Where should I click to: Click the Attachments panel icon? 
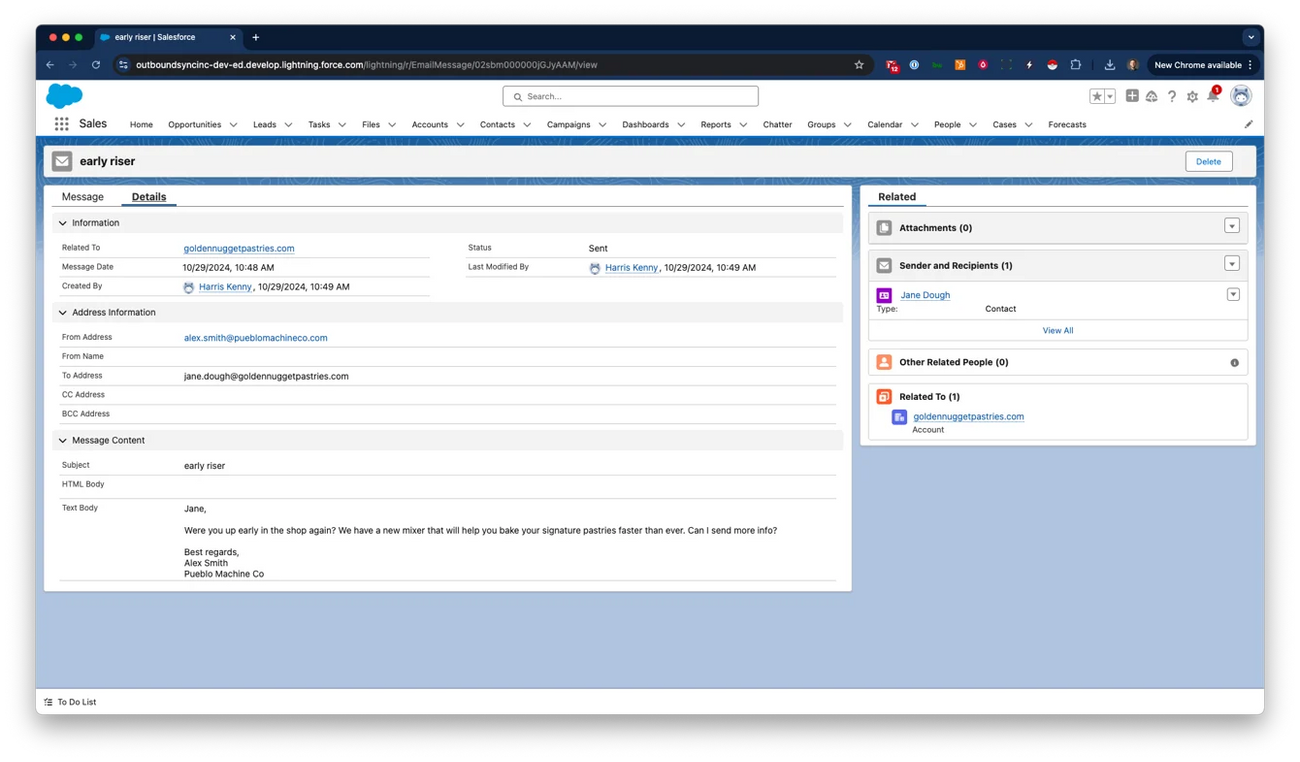click(883, 227)
